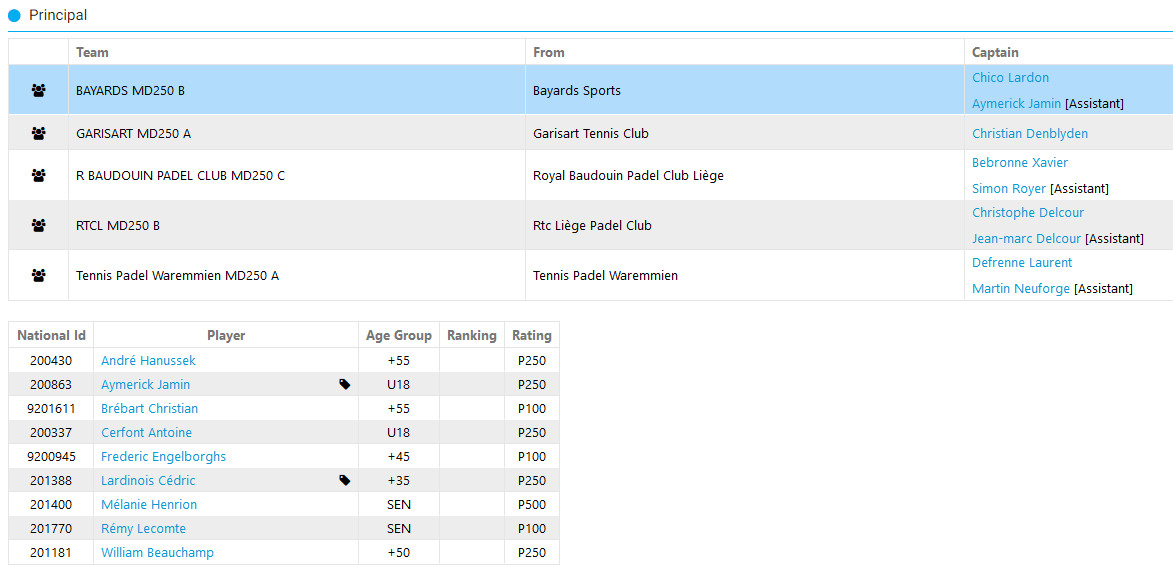Click the tag icon next to Lardinois Cédric
The width and height of the screenshot is (1173, 569).
345,481
